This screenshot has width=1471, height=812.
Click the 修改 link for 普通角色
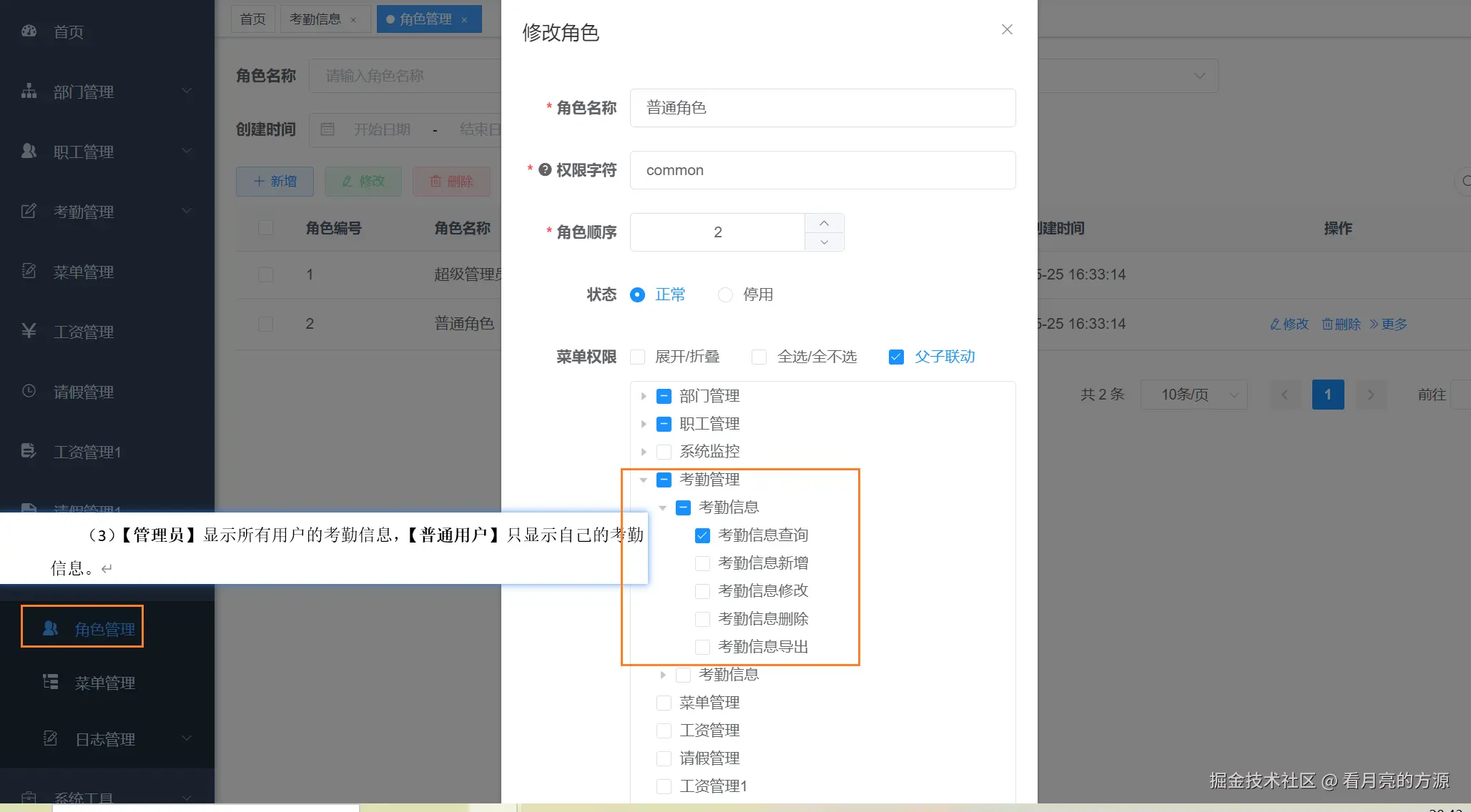pyautogui.click(x=1289, y=324)
